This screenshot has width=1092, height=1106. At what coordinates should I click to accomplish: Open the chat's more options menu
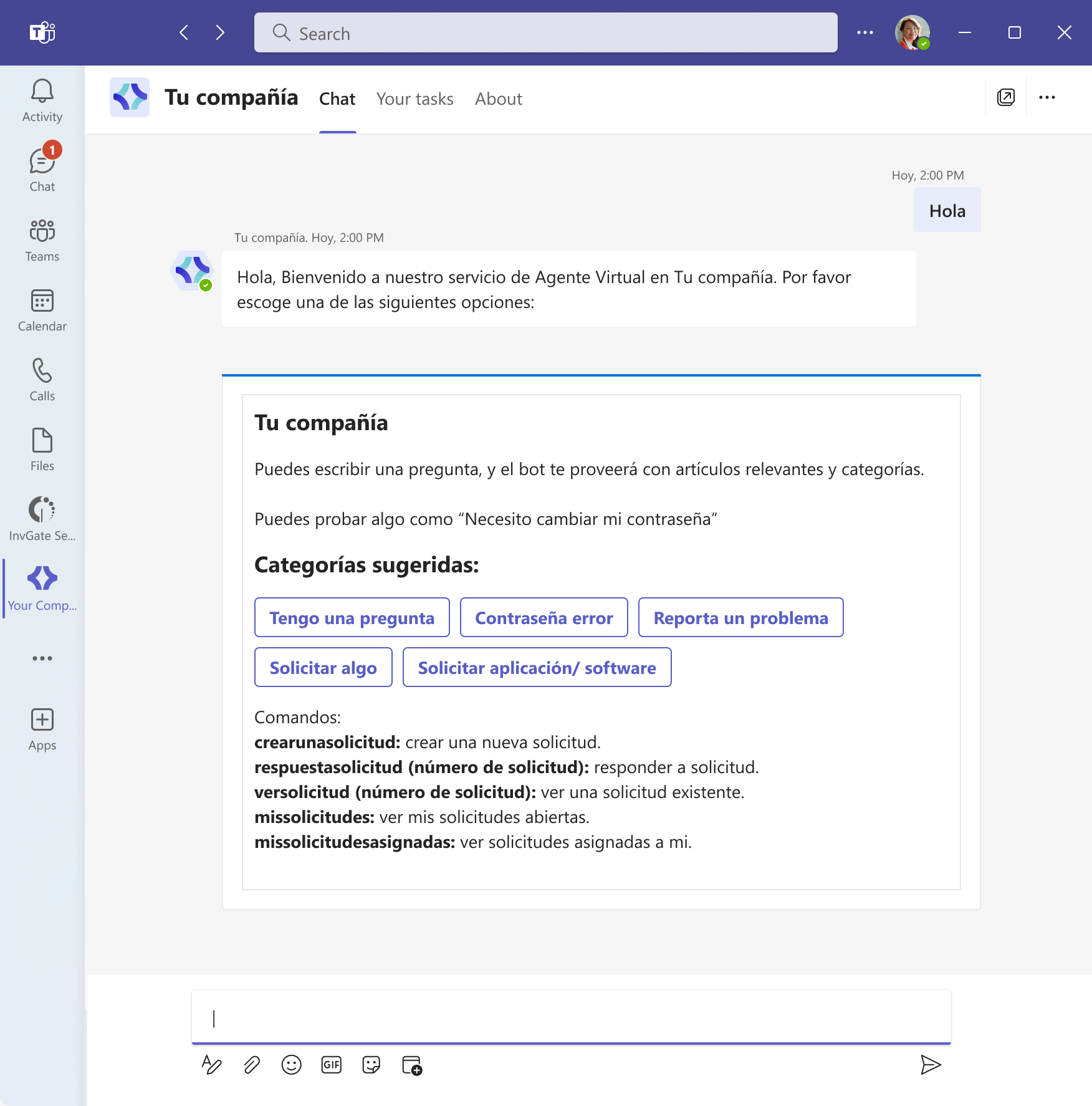(x=1048, y=97)
